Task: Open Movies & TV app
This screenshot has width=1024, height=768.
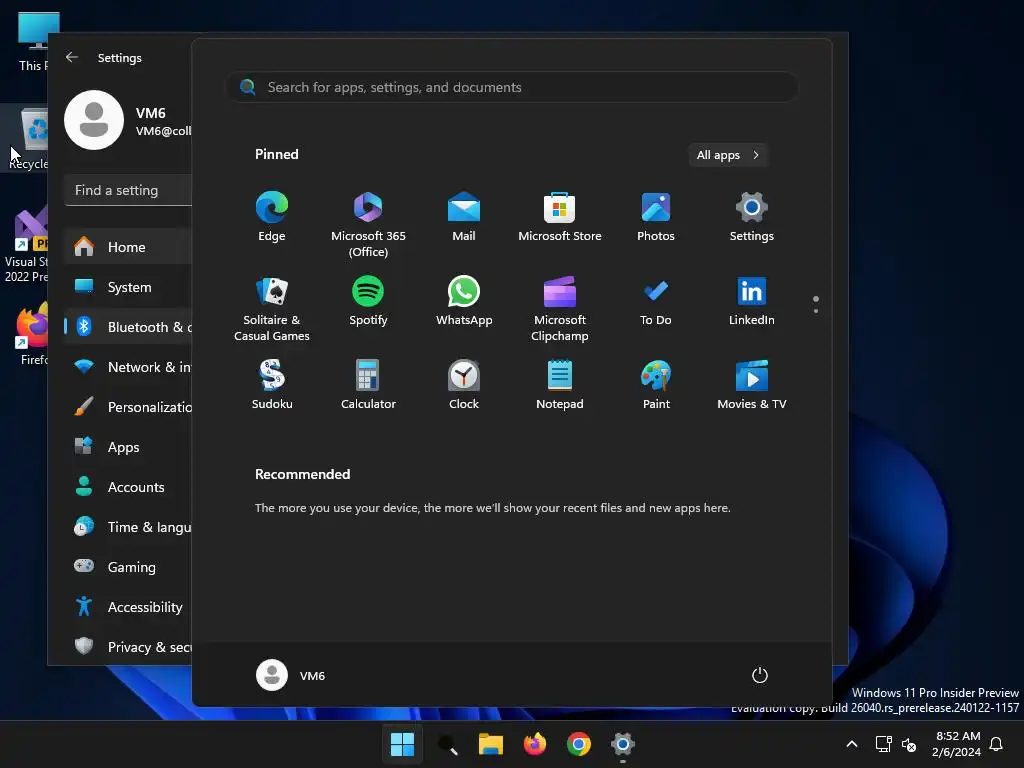Action: tap(752, 385)
